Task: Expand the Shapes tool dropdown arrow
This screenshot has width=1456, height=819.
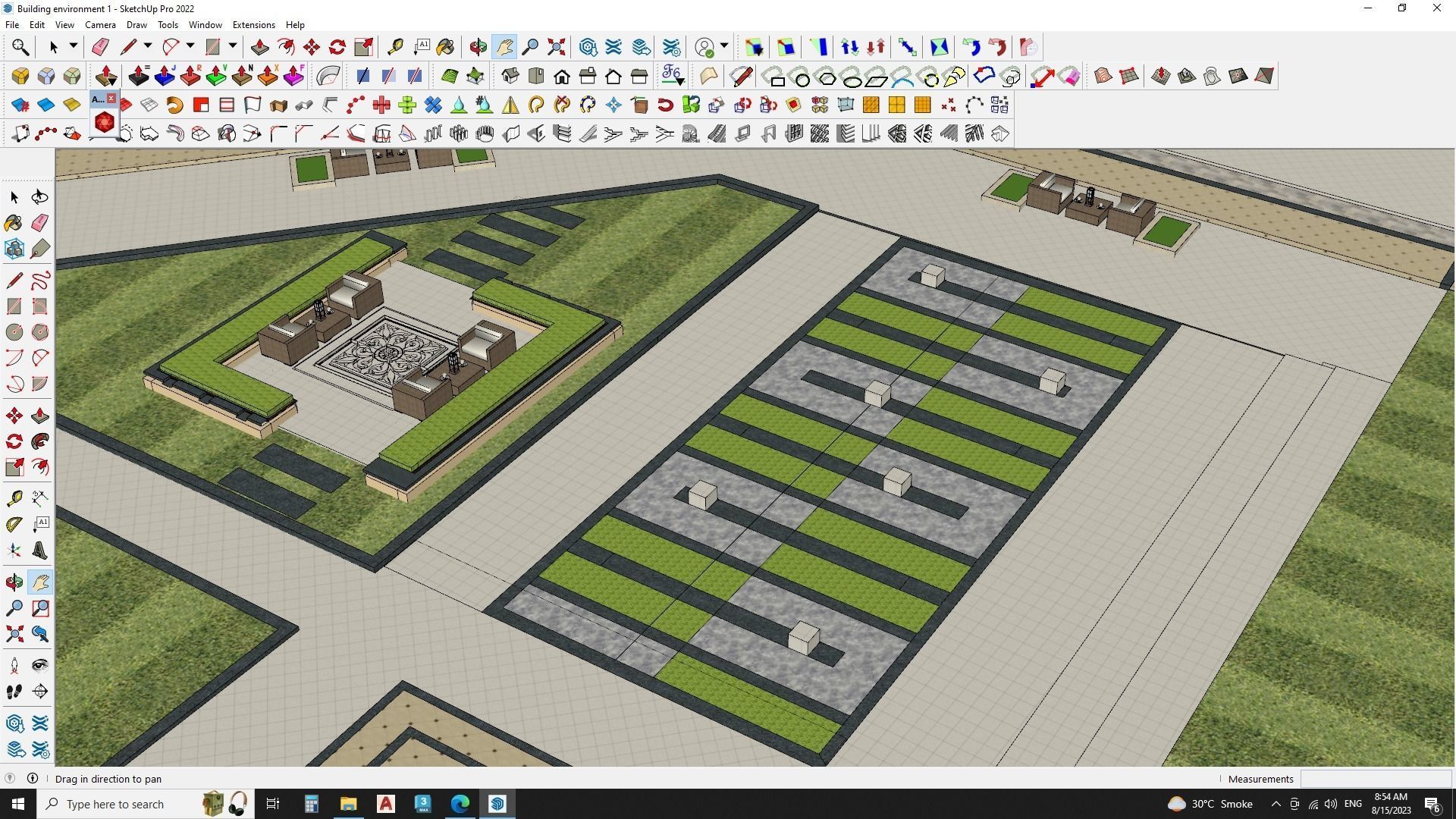Action: (233, 47)
